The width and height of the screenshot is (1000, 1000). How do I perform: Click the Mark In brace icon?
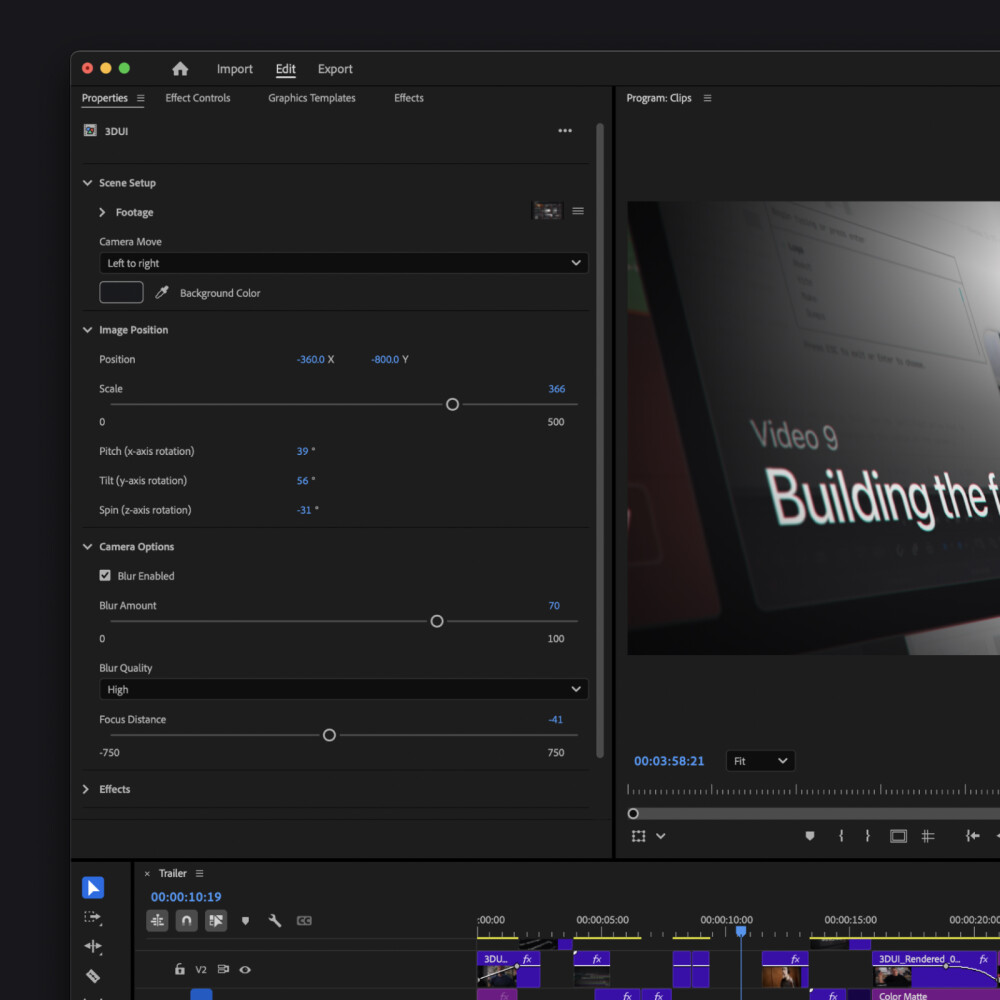(841, 835)
